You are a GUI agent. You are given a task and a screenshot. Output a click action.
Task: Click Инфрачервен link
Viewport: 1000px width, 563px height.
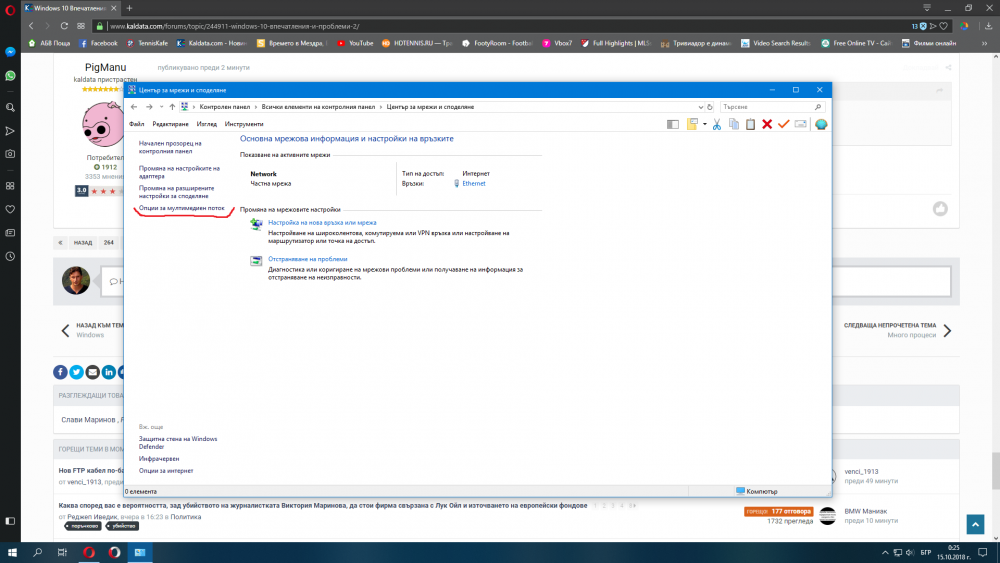(159, 459)
